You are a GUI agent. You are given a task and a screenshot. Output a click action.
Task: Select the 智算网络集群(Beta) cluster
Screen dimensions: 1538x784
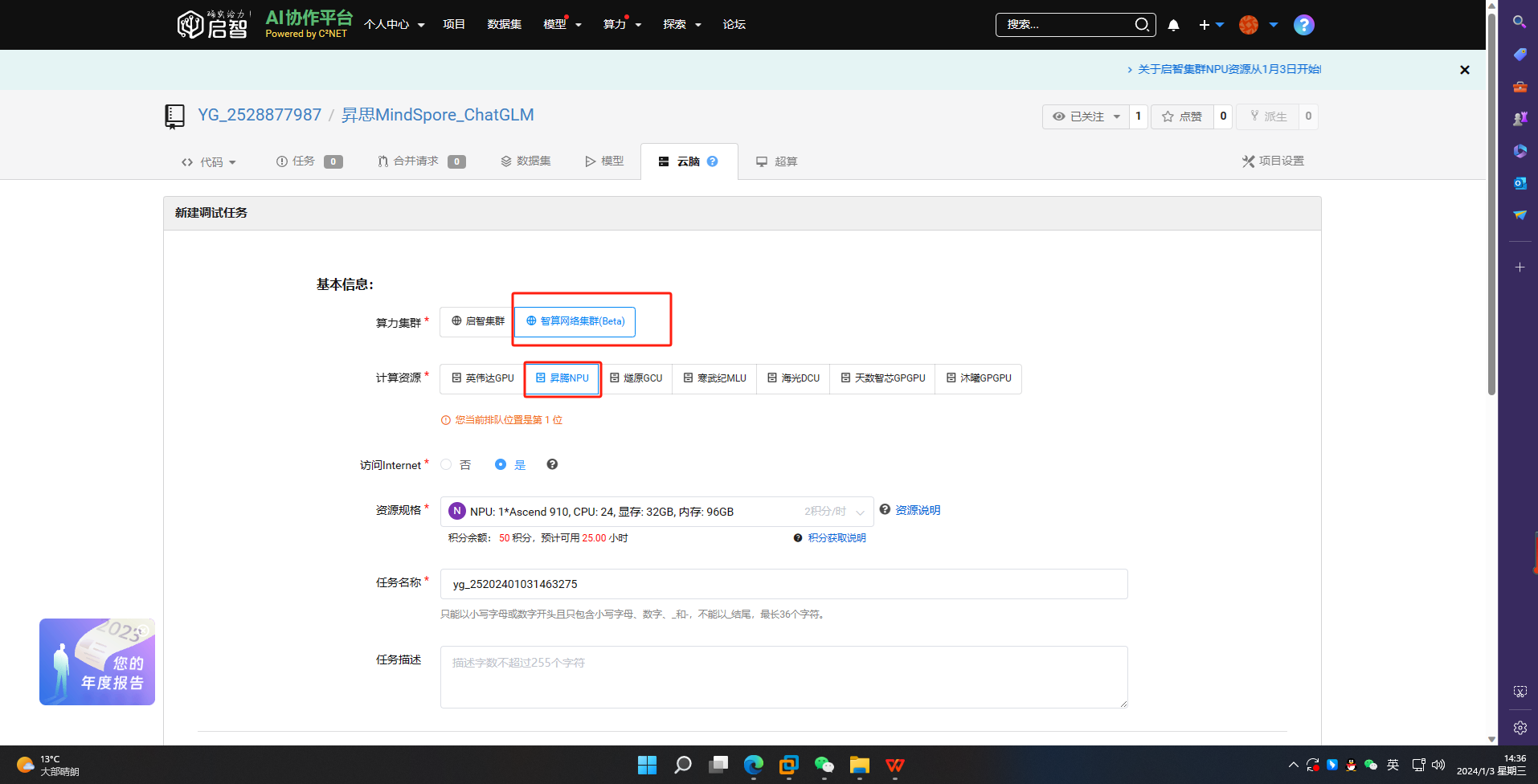[575, 321]
